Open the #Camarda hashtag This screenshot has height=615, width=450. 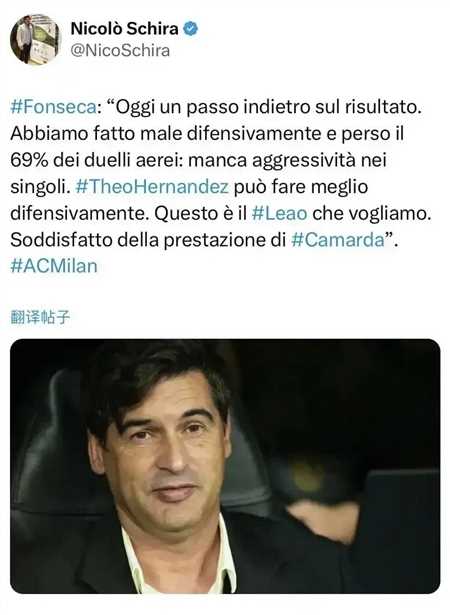tap(338, 240)
